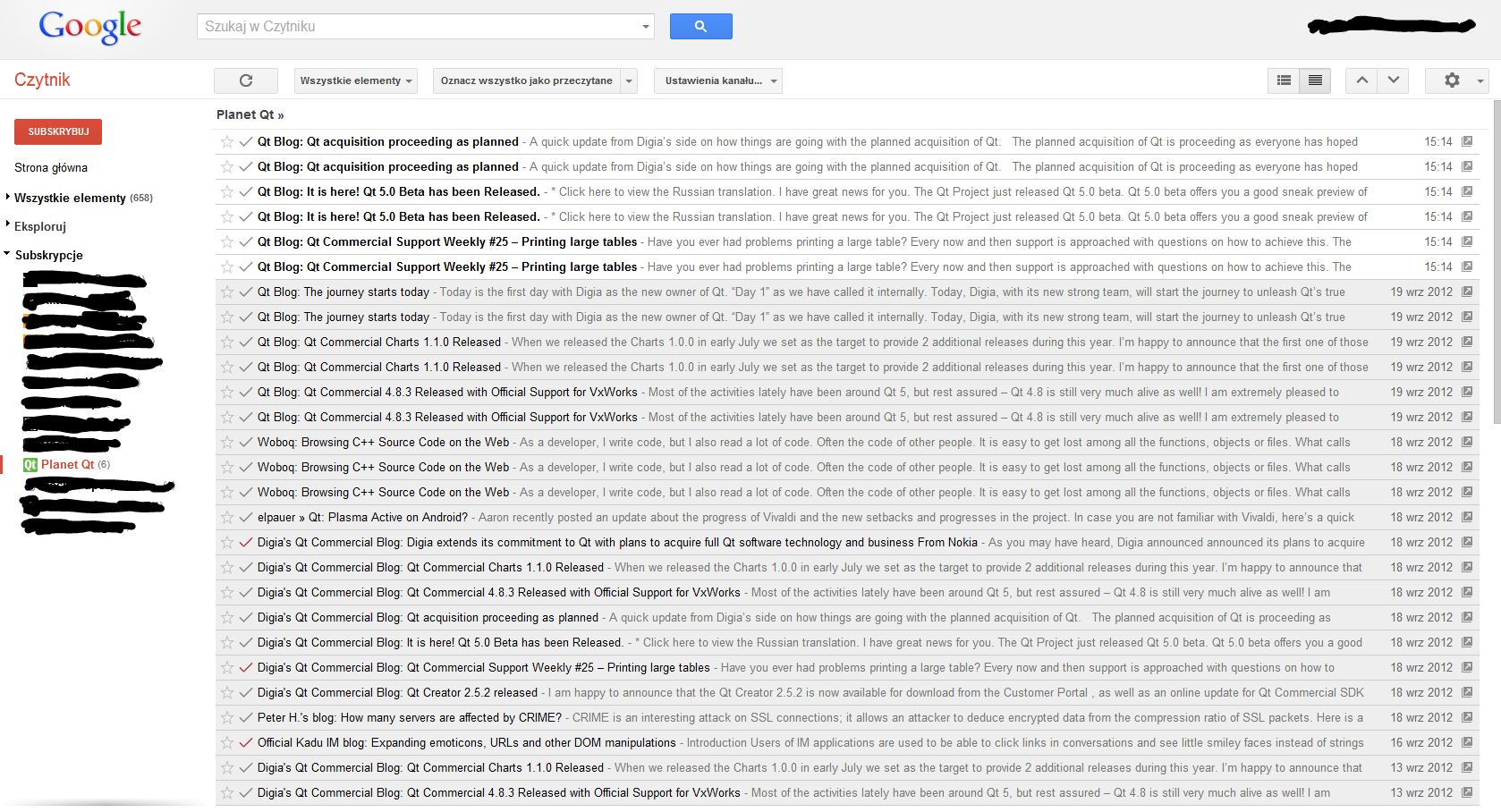
Task: Star the Peter H.'s blog CRIME post
Action: tap(227, 717)
